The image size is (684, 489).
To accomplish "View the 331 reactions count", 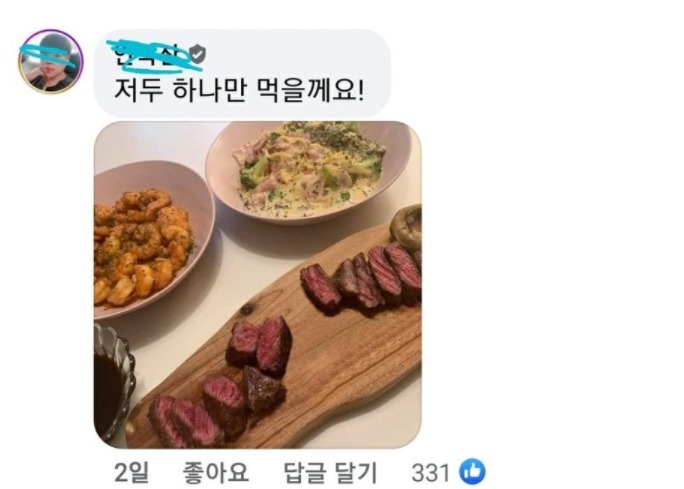I will [431, 473].
